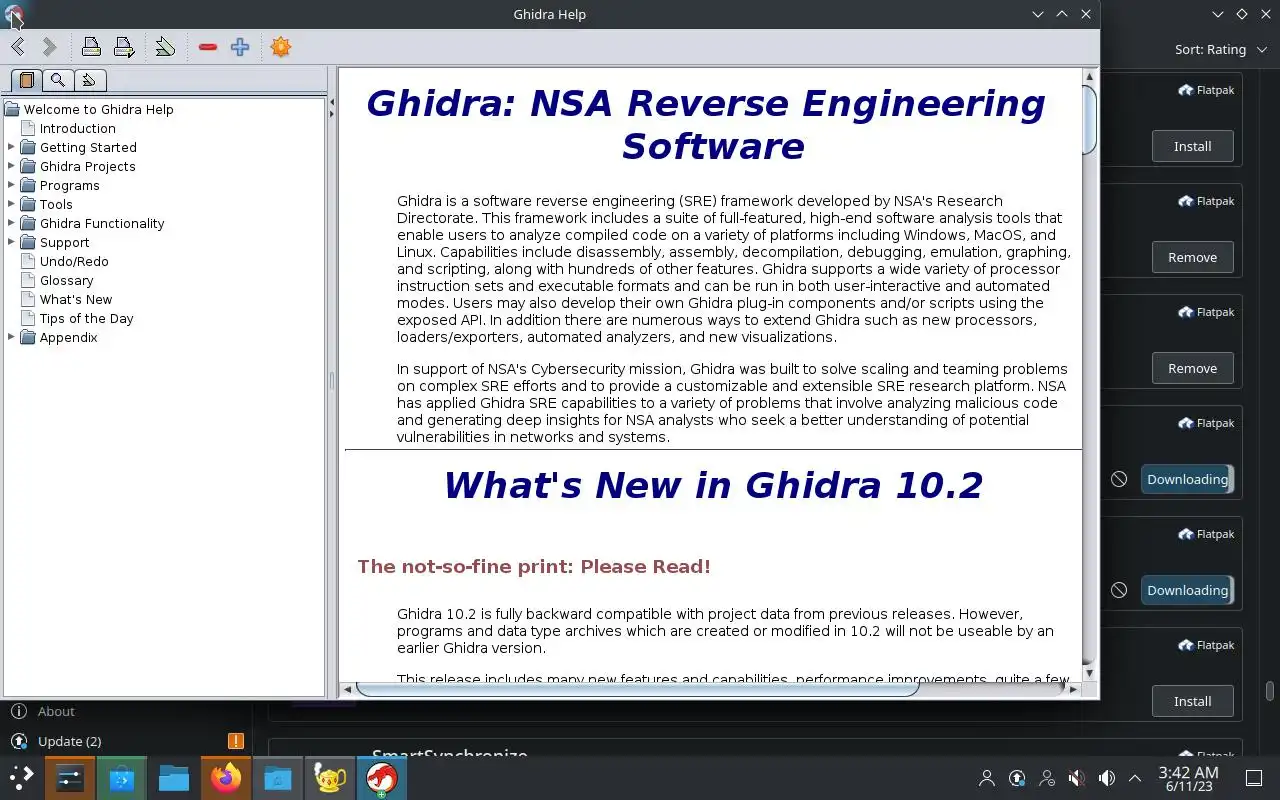This screenshot has width=1280, height=800.
Task: Expand the Ghidra Functionality tree node
Action: pos(11,223)
